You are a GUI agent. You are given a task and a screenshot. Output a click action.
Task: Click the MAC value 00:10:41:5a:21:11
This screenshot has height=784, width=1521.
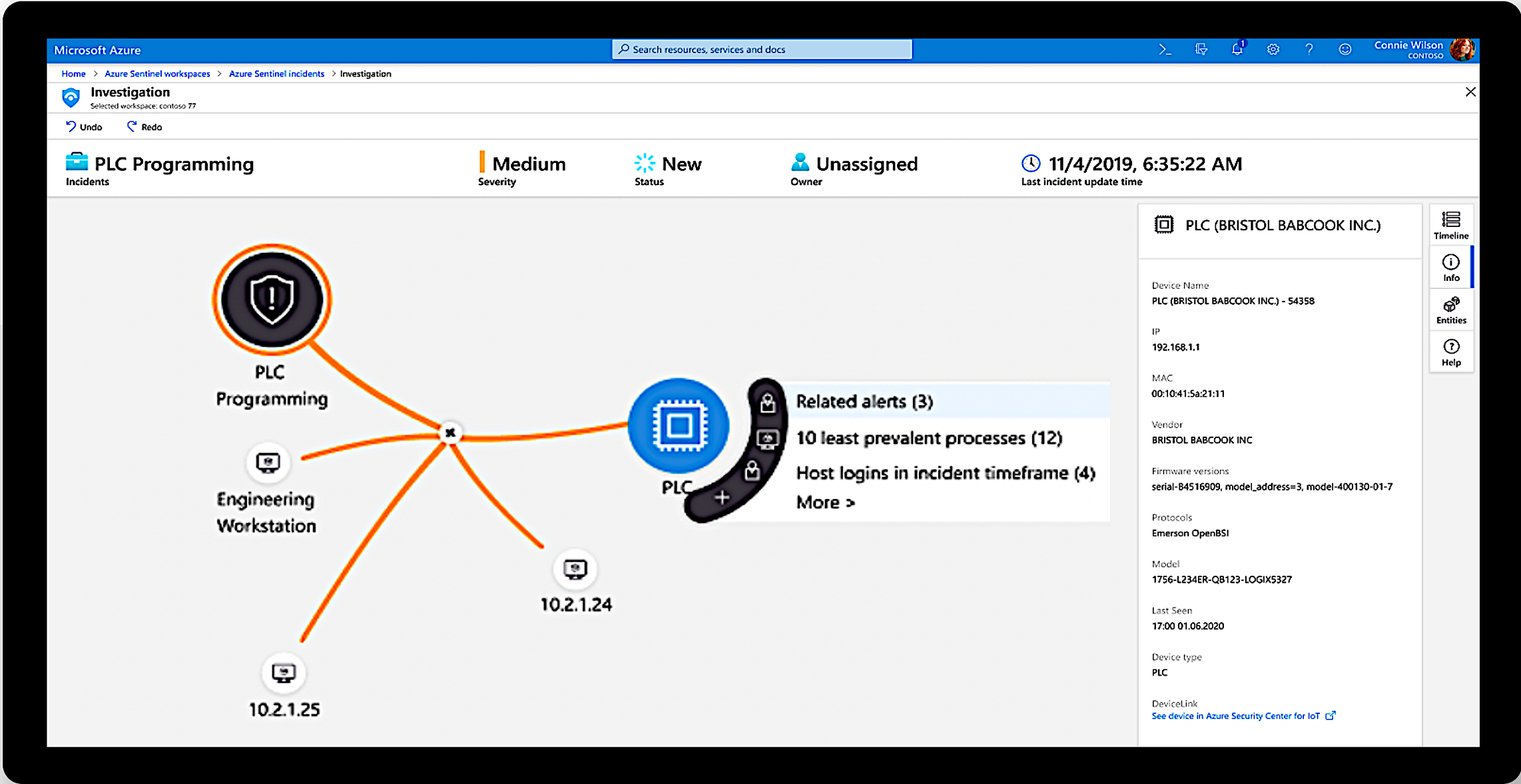tap(1188, 394)
